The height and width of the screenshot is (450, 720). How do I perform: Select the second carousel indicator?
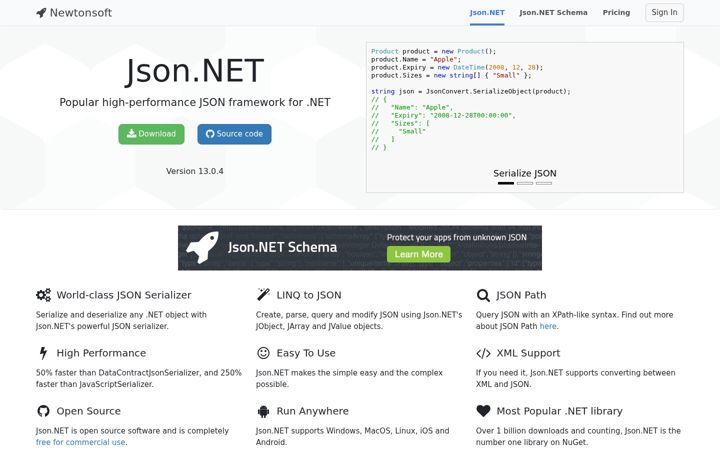pyautogui.click(x=525, y=183)
